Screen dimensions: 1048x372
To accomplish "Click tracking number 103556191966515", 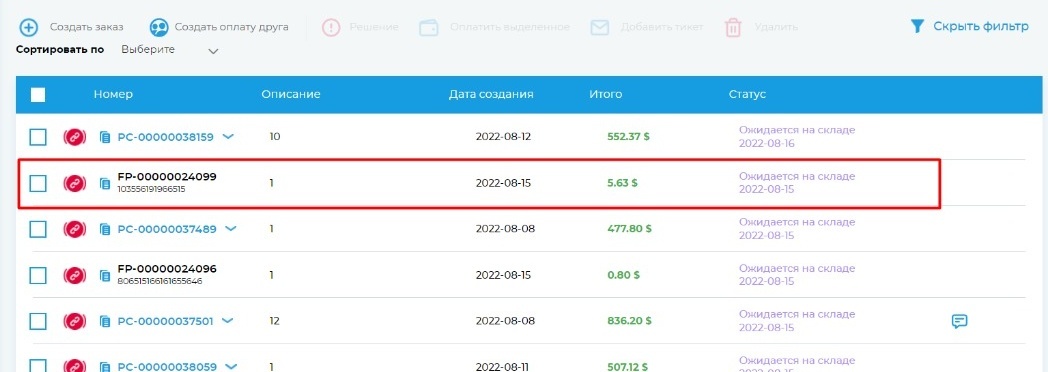I will 151,189.
